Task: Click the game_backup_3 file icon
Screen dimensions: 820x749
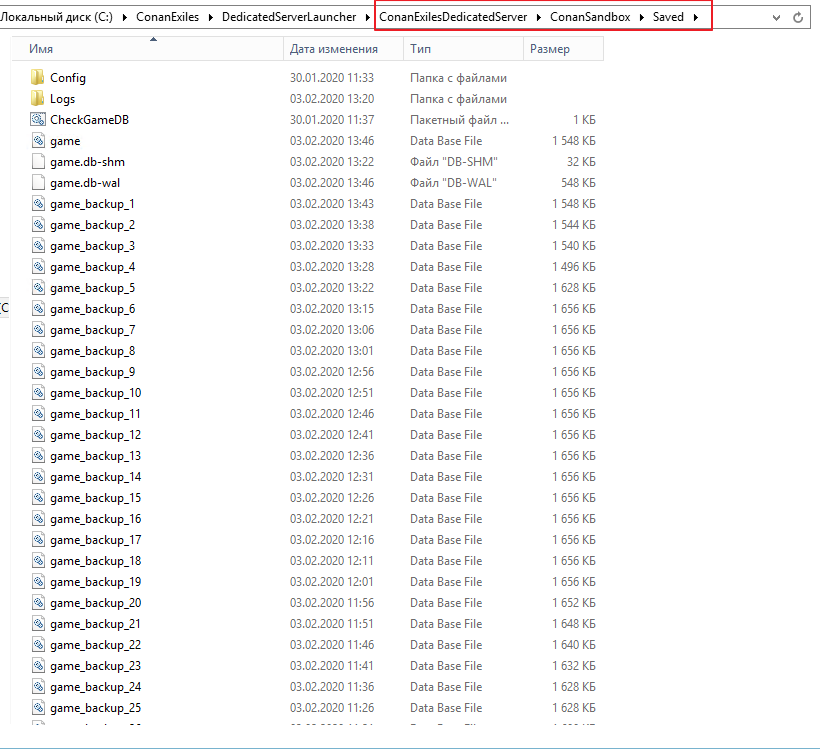Action: (x=38, y=246)
